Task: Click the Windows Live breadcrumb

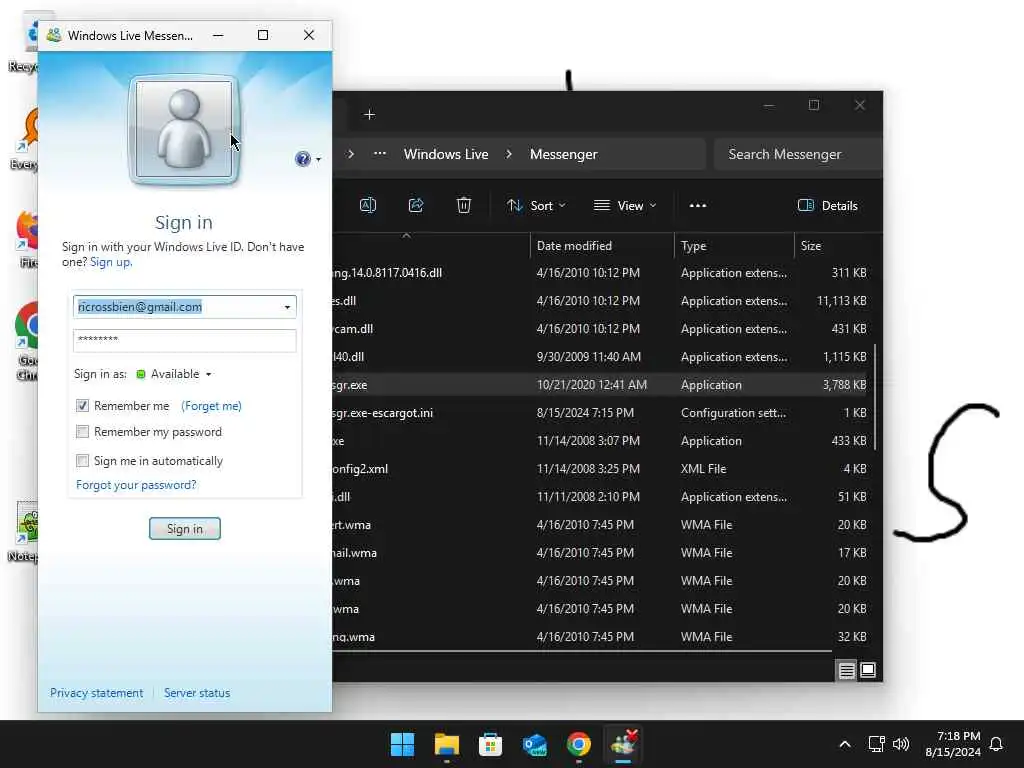Action: click(x=446, y=154)
